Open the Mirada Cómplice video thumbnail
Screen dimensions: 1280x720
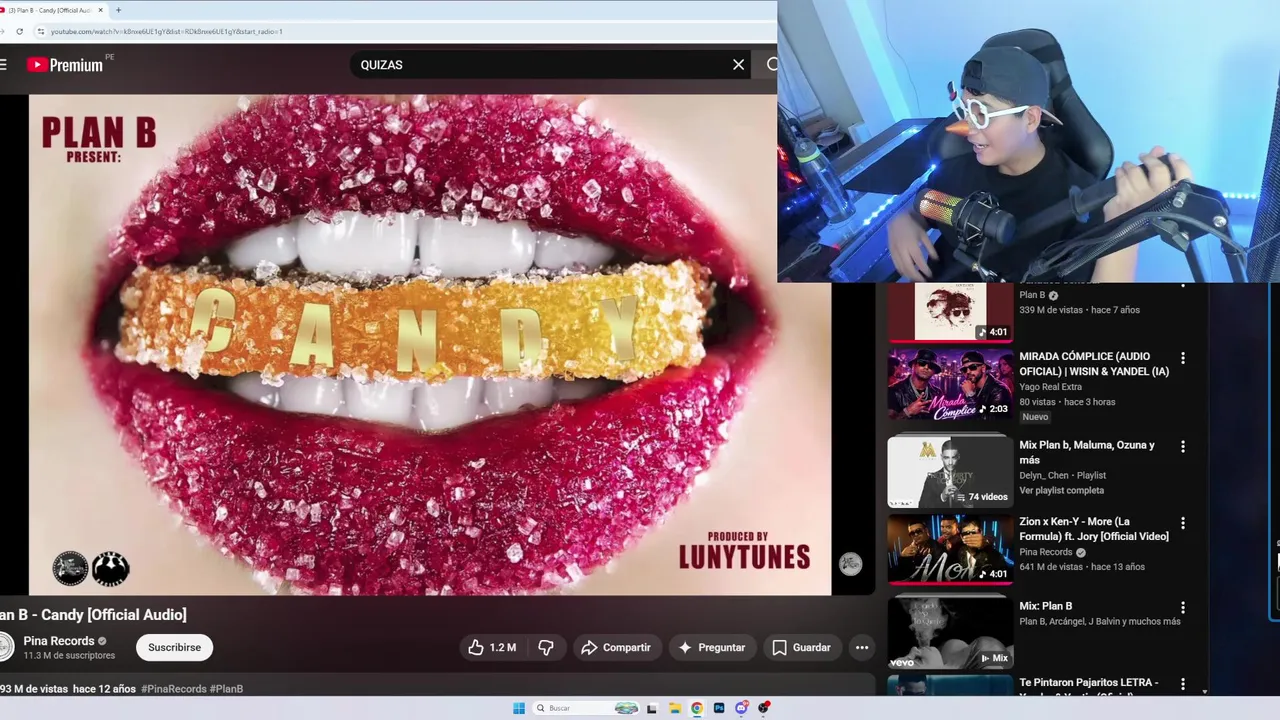(950, 384)
